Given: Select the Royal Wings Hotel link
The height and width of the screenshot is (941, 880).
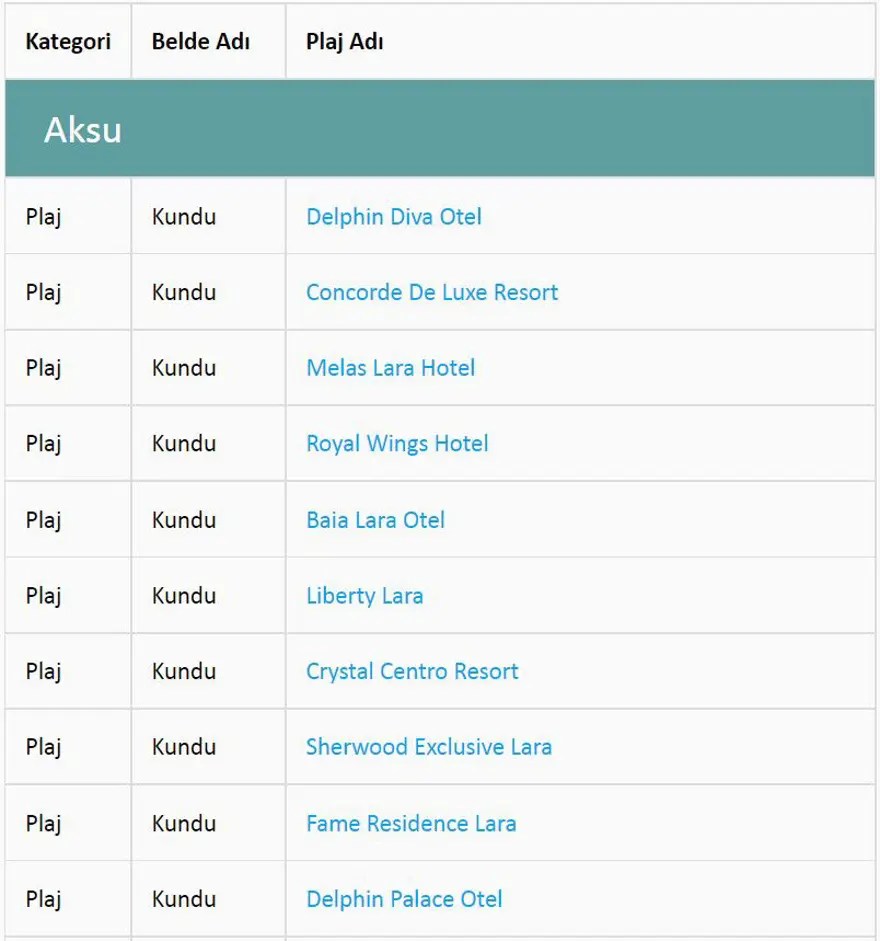Looking at the screenshot, I should tap(397, 444).
